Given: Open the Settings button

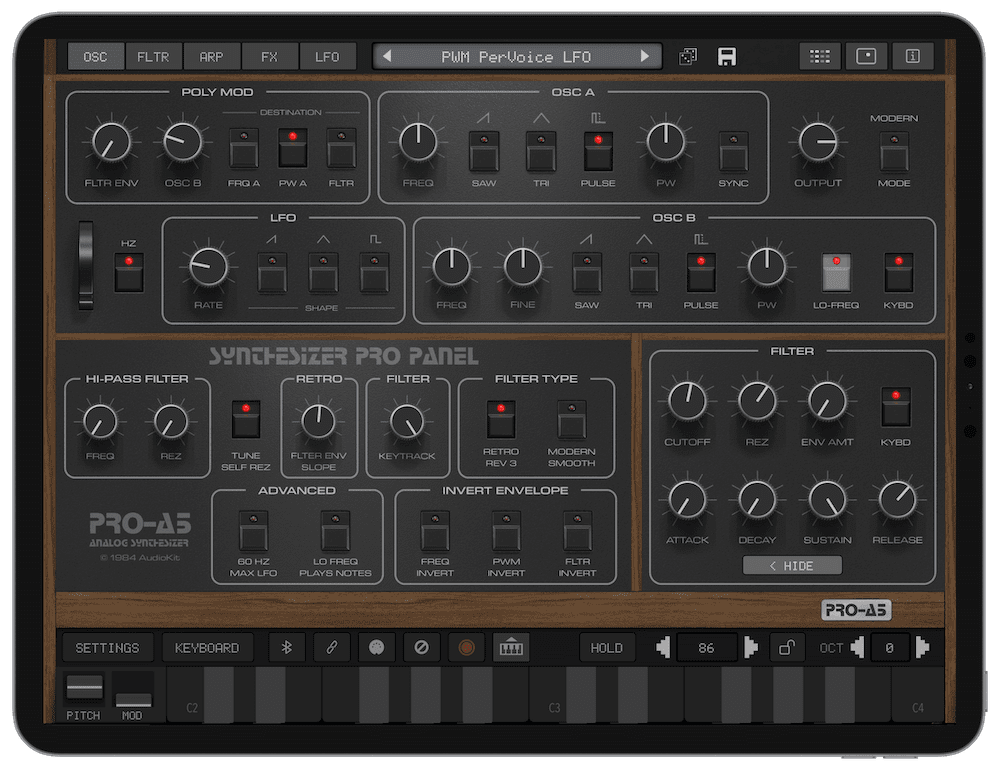Looking at the screenshot, I should coord(107,648).
